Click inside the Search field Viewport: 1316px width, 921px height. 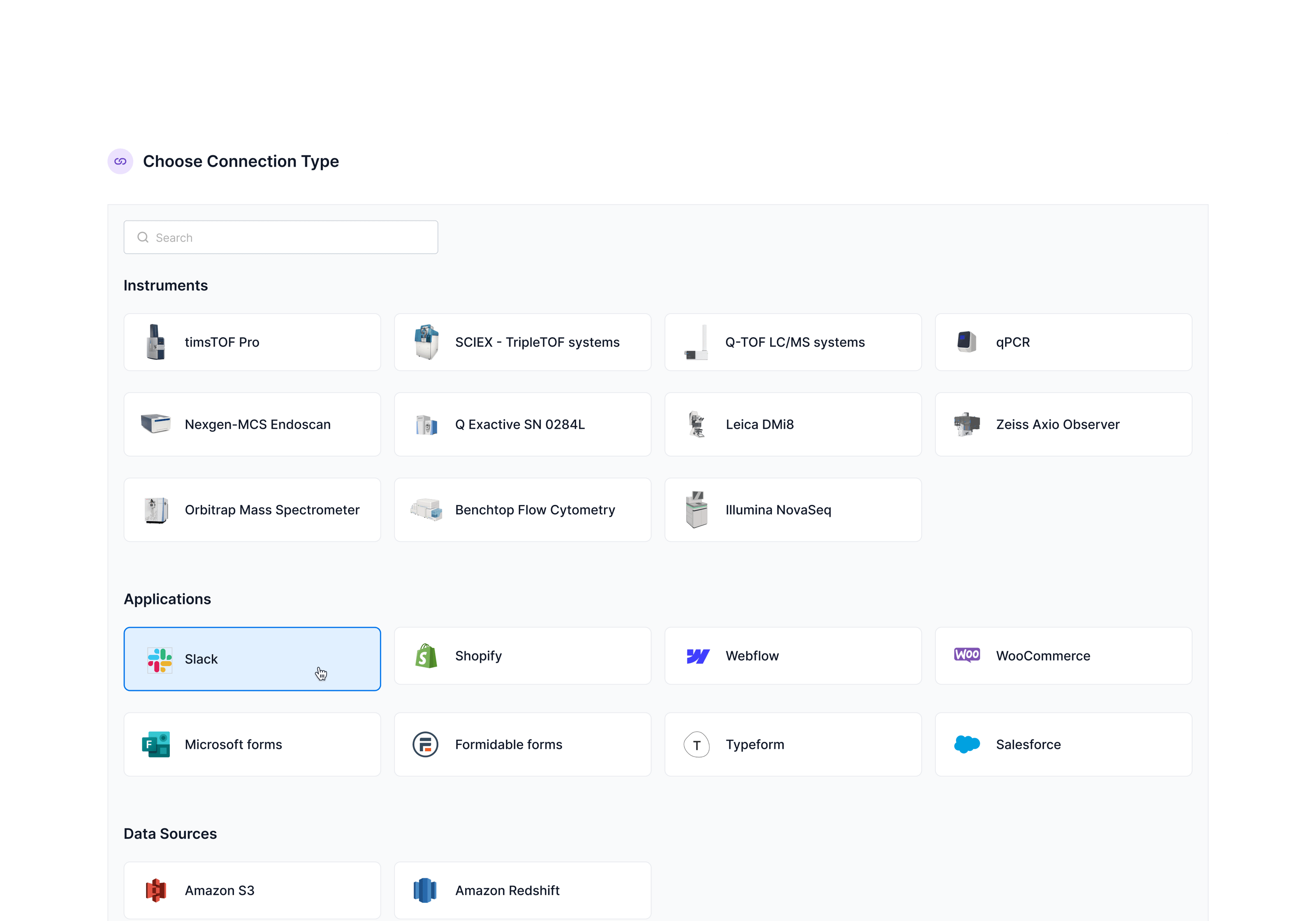point(287,238)
